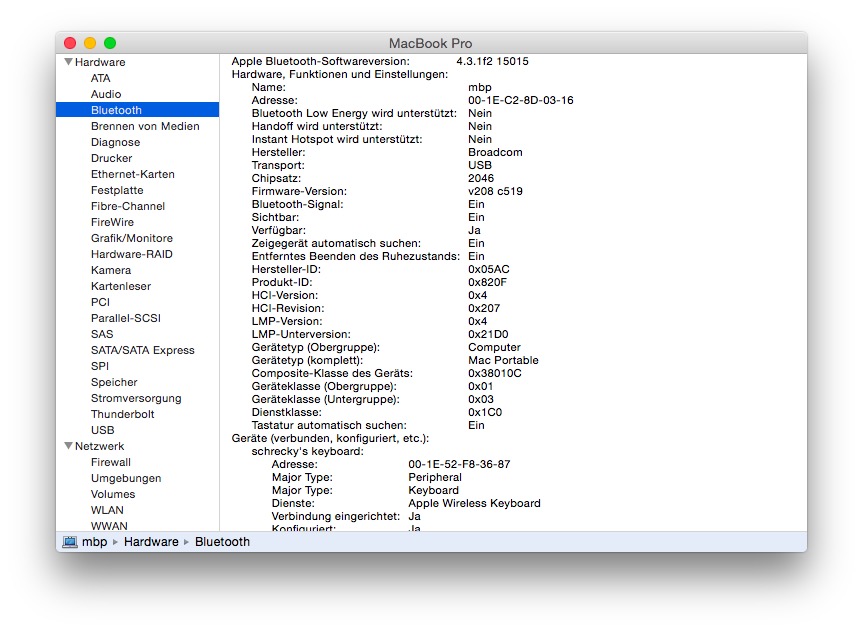
Task: Open Grafik/Monitore category
Action: [x=132, y=238]
